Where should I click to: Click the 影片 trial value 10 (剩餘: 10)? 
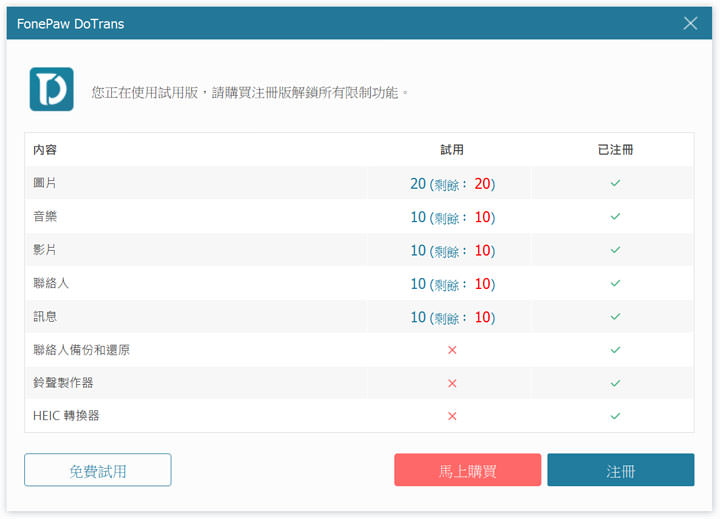coord(453,251)
